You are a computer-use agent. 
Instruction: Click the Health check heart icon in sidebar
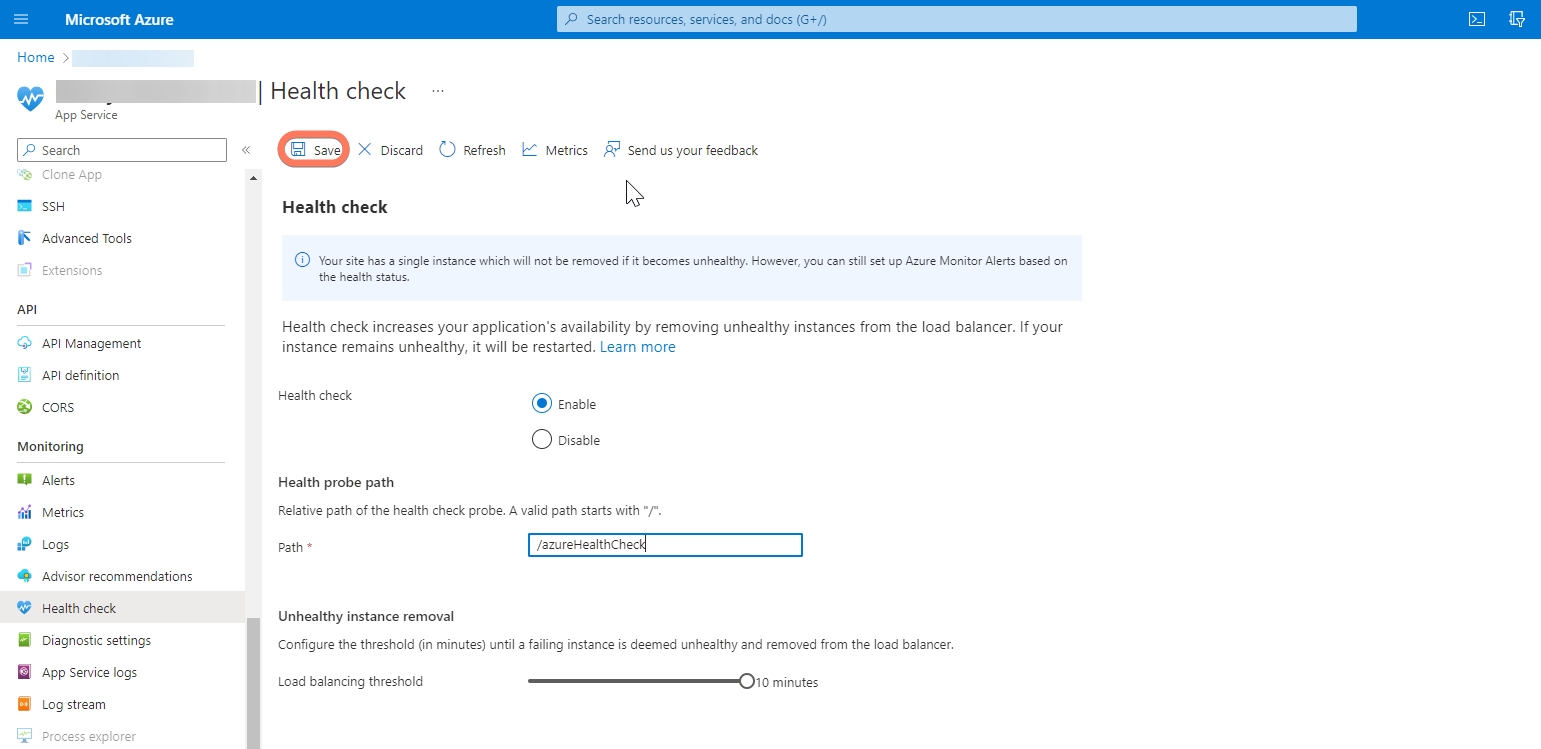[x=25, y=608]
